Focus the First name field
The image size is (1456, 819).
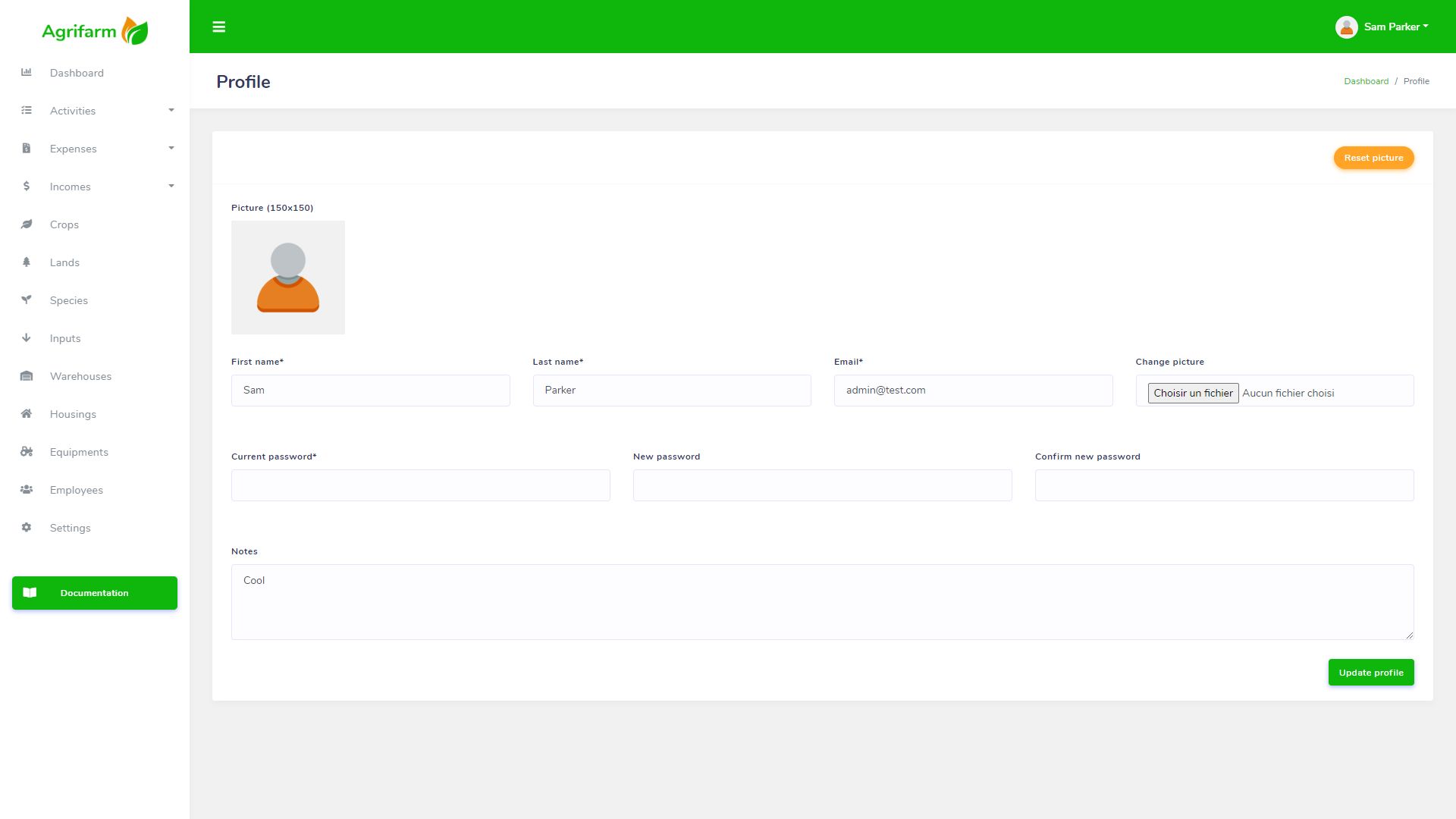[x=371, y=391]
